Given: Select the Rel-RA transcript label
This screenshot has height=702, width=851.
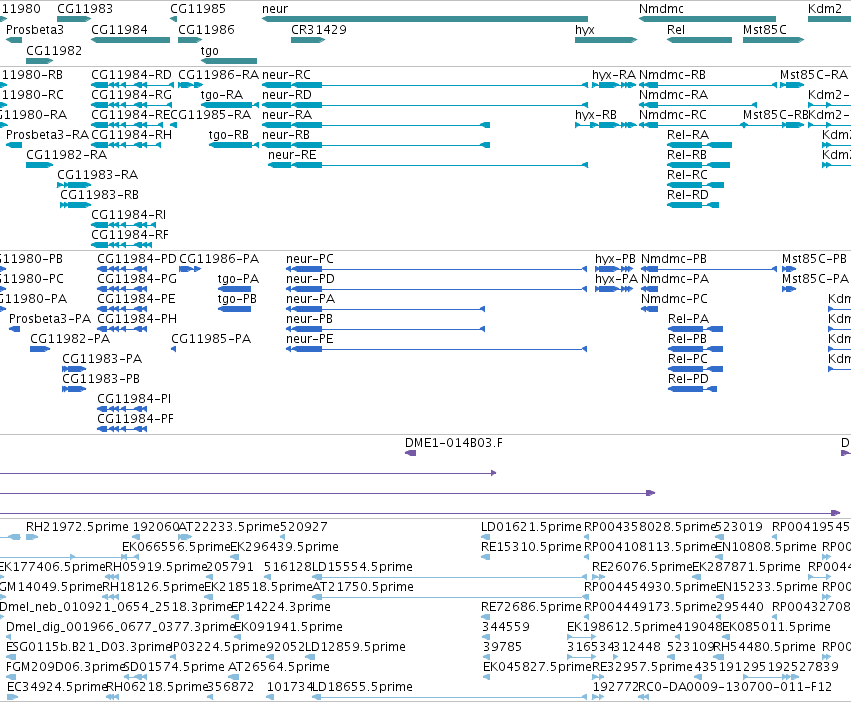Looking at the screenshot, I should click(x=688, y=135).
